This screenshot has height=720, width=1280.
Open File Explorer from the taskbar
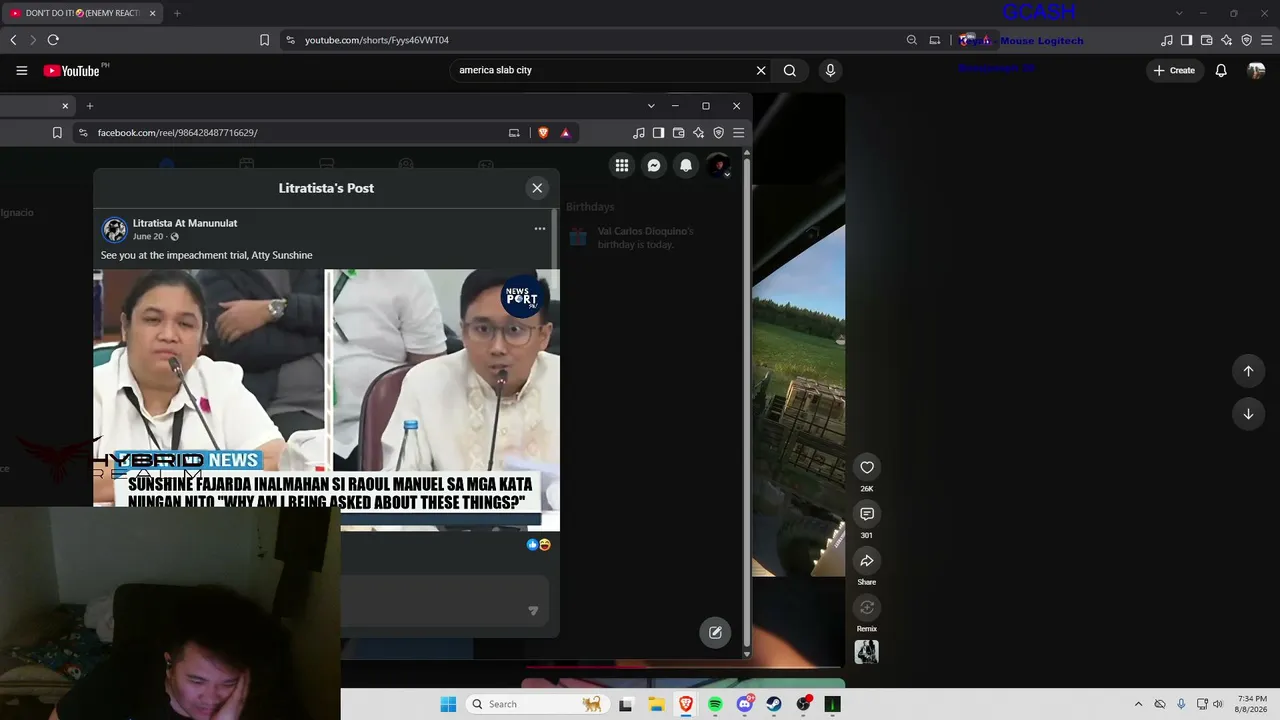(656, 704)
